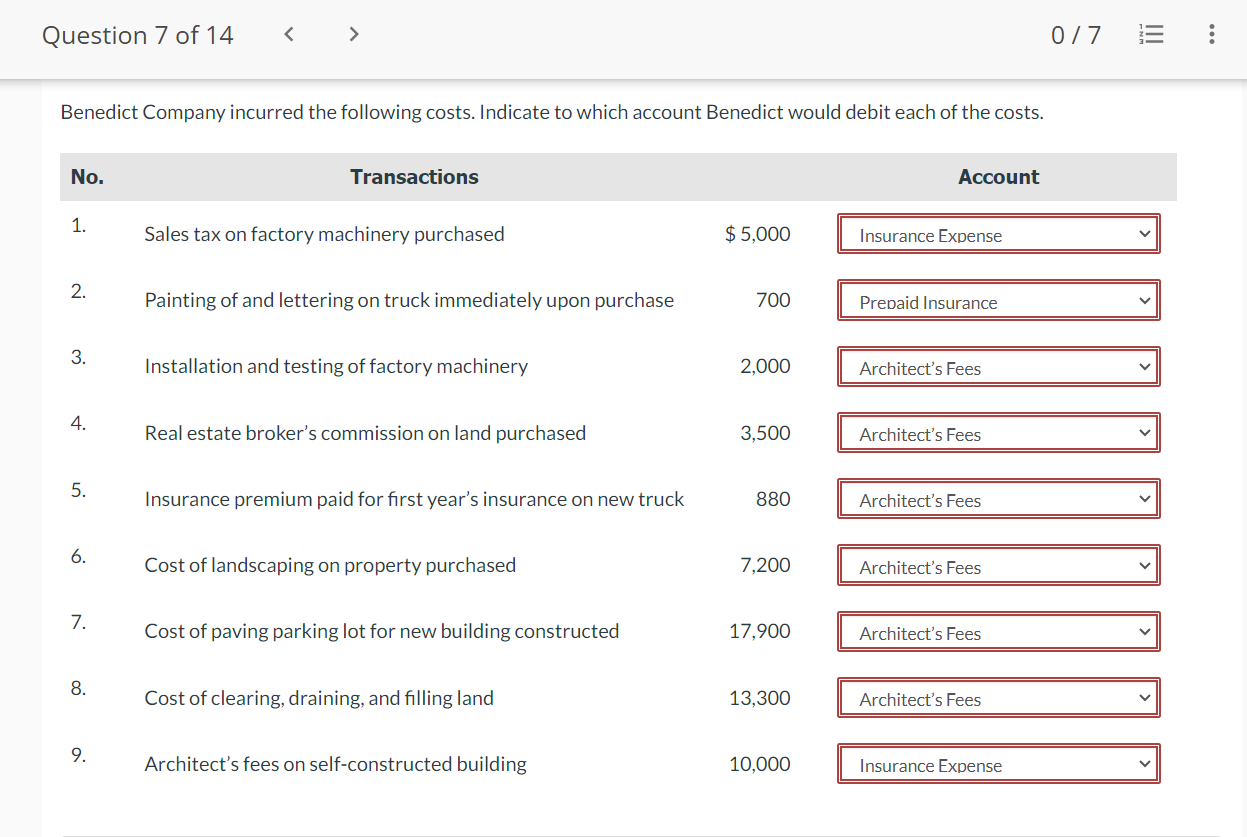The image size is (1247, 837).
Task: Select a new account for the insurance premium row
Action: [x=998, y=498]
